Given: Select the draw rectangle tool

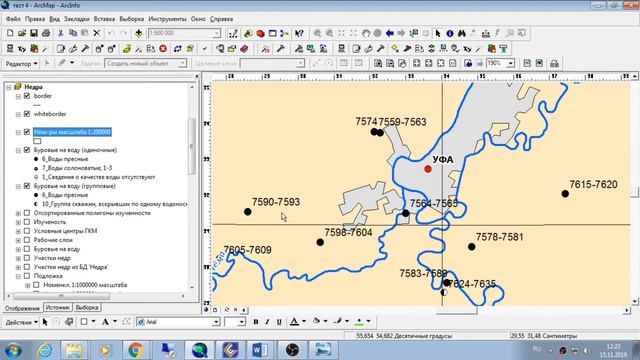Looking at the screenshot, I should pos(84,322).
